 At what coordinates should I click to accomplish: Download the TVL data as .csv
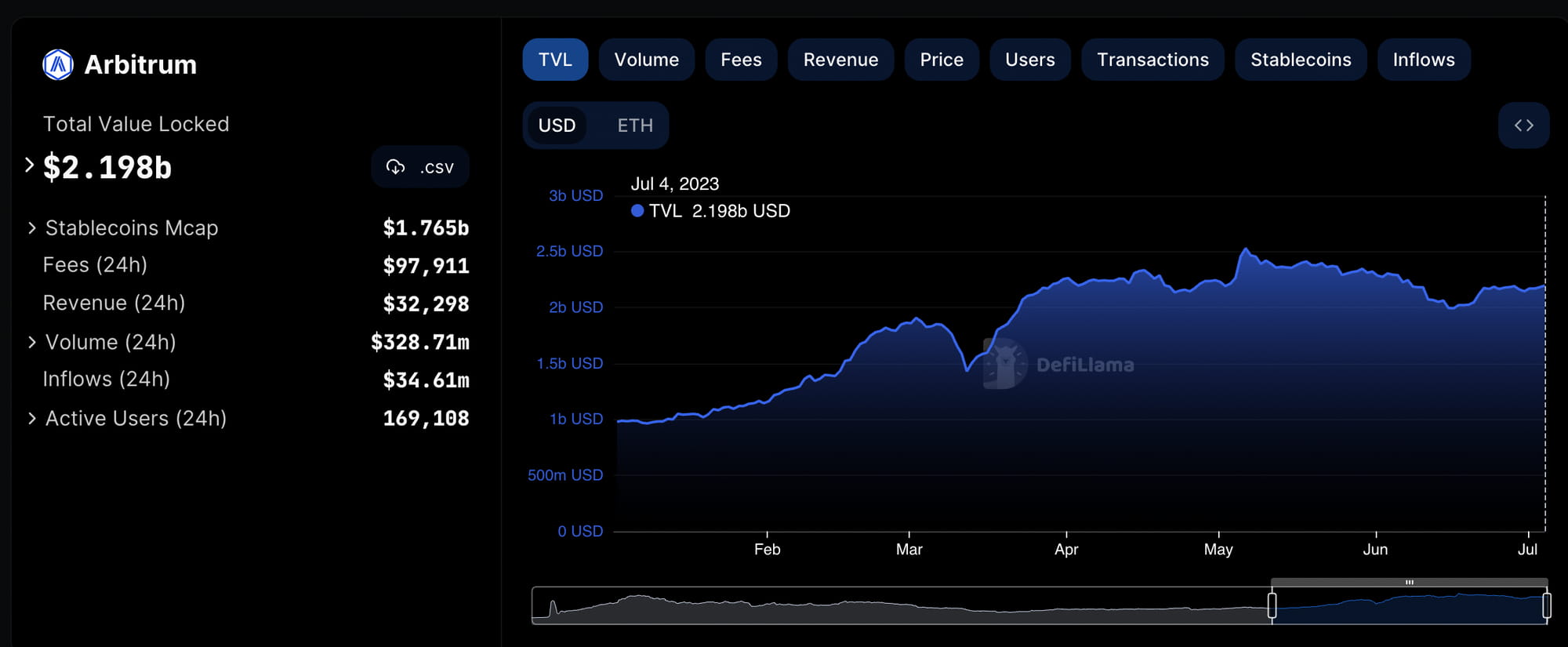pos(420,167)
